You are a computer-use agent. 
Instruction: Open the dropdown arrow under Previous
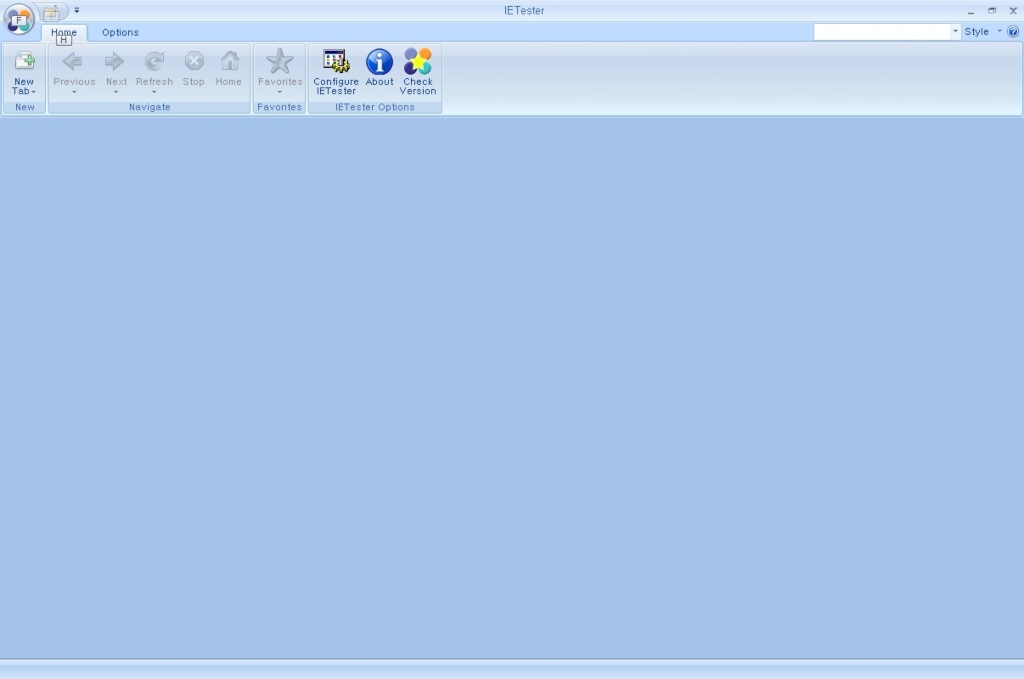(74, 92)
